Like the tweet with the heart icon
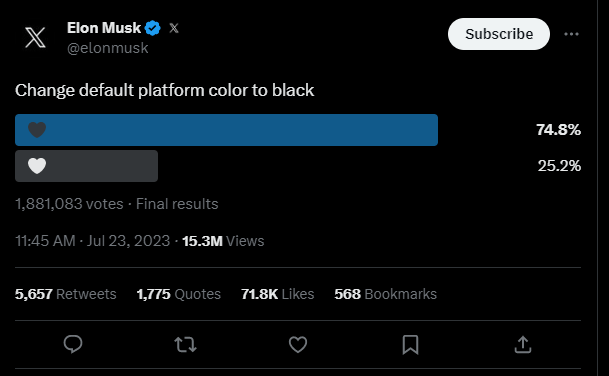Viewport: 609px width, 376px height. (x=298, y=345)
